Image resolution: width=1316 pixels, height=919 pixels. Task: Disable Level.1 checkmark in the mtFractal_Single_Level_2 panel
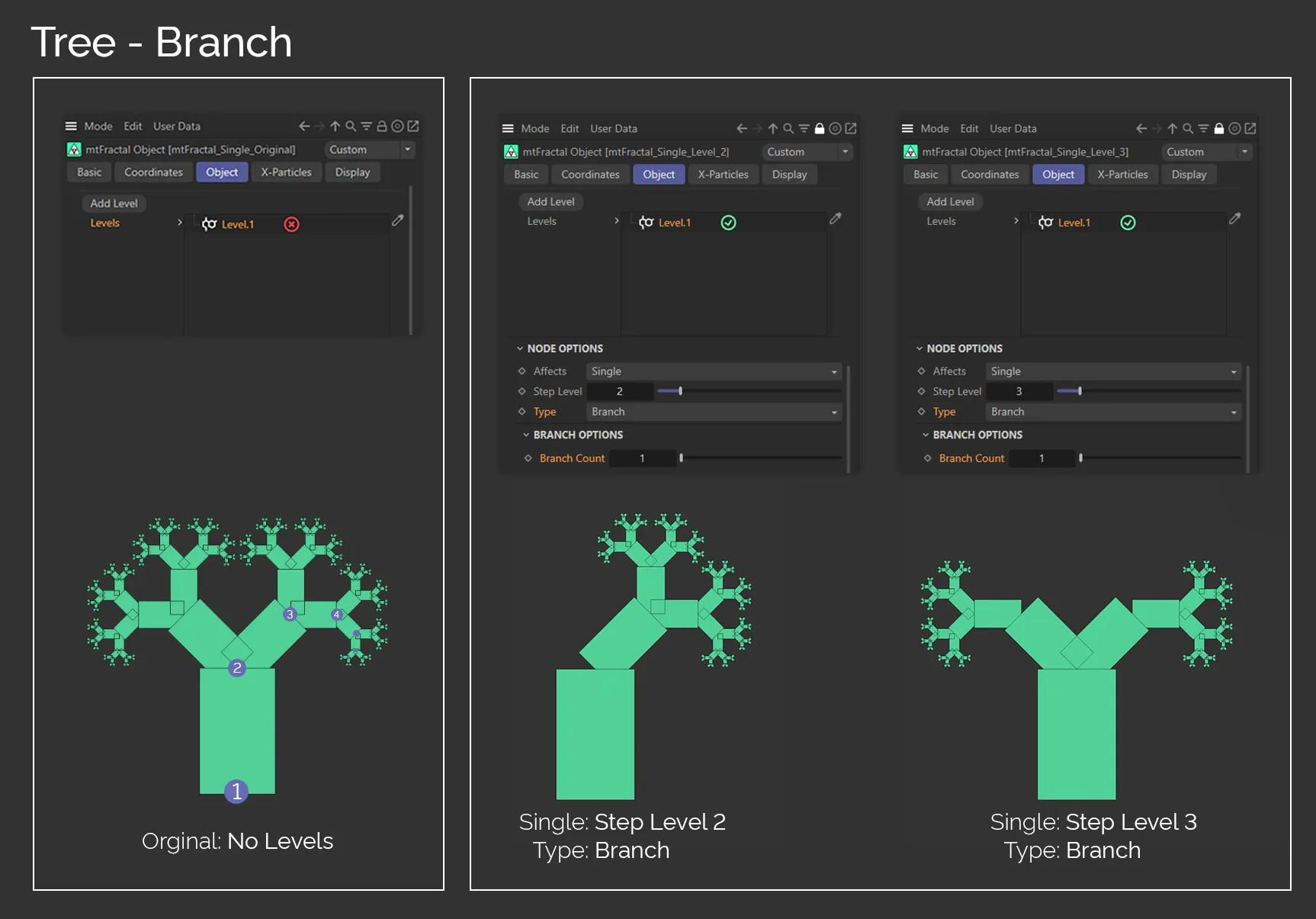click(x=728, y=223)
